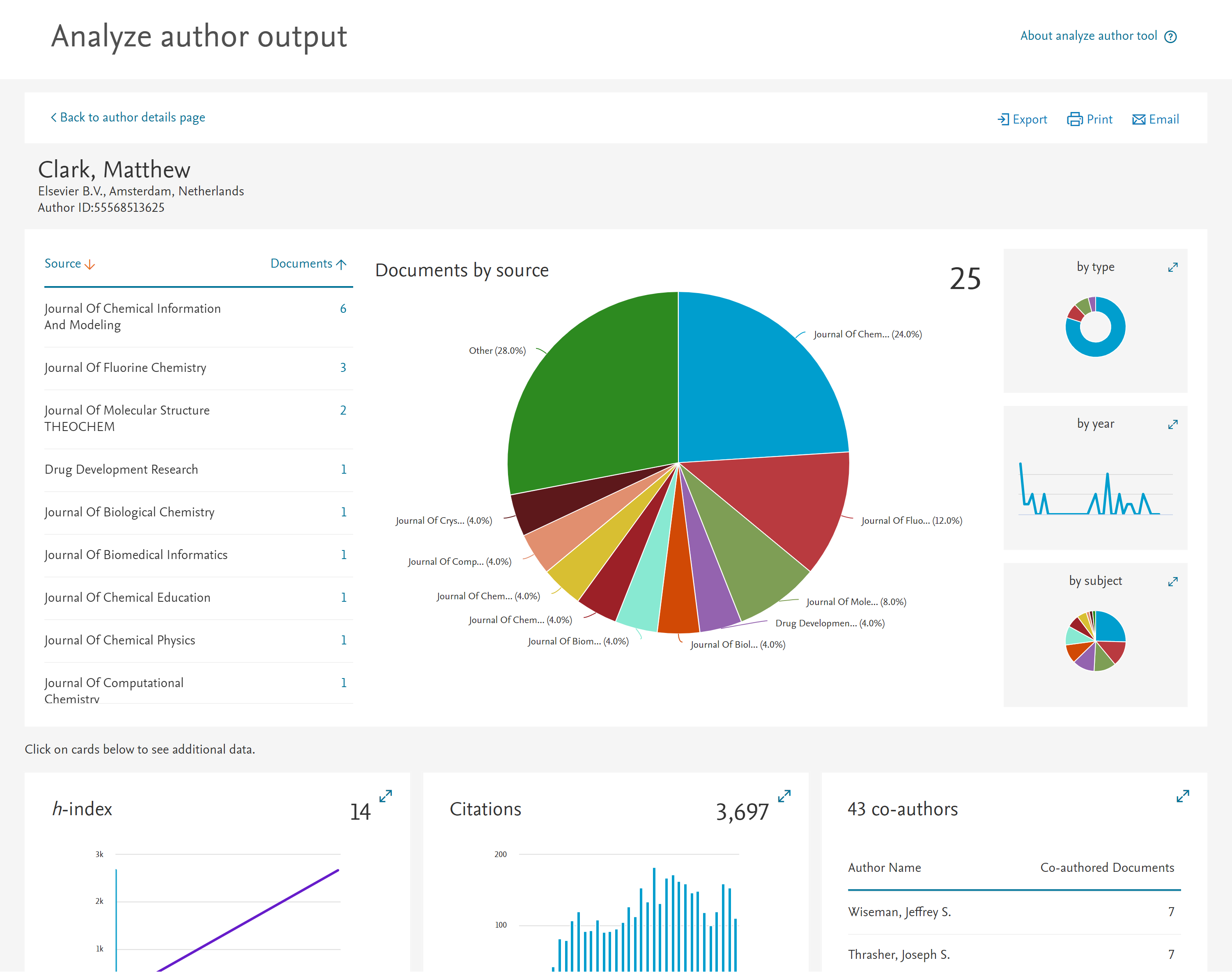Expand the 43 co-authors card
The image size is (1232, 972).
coord(1182,797)
